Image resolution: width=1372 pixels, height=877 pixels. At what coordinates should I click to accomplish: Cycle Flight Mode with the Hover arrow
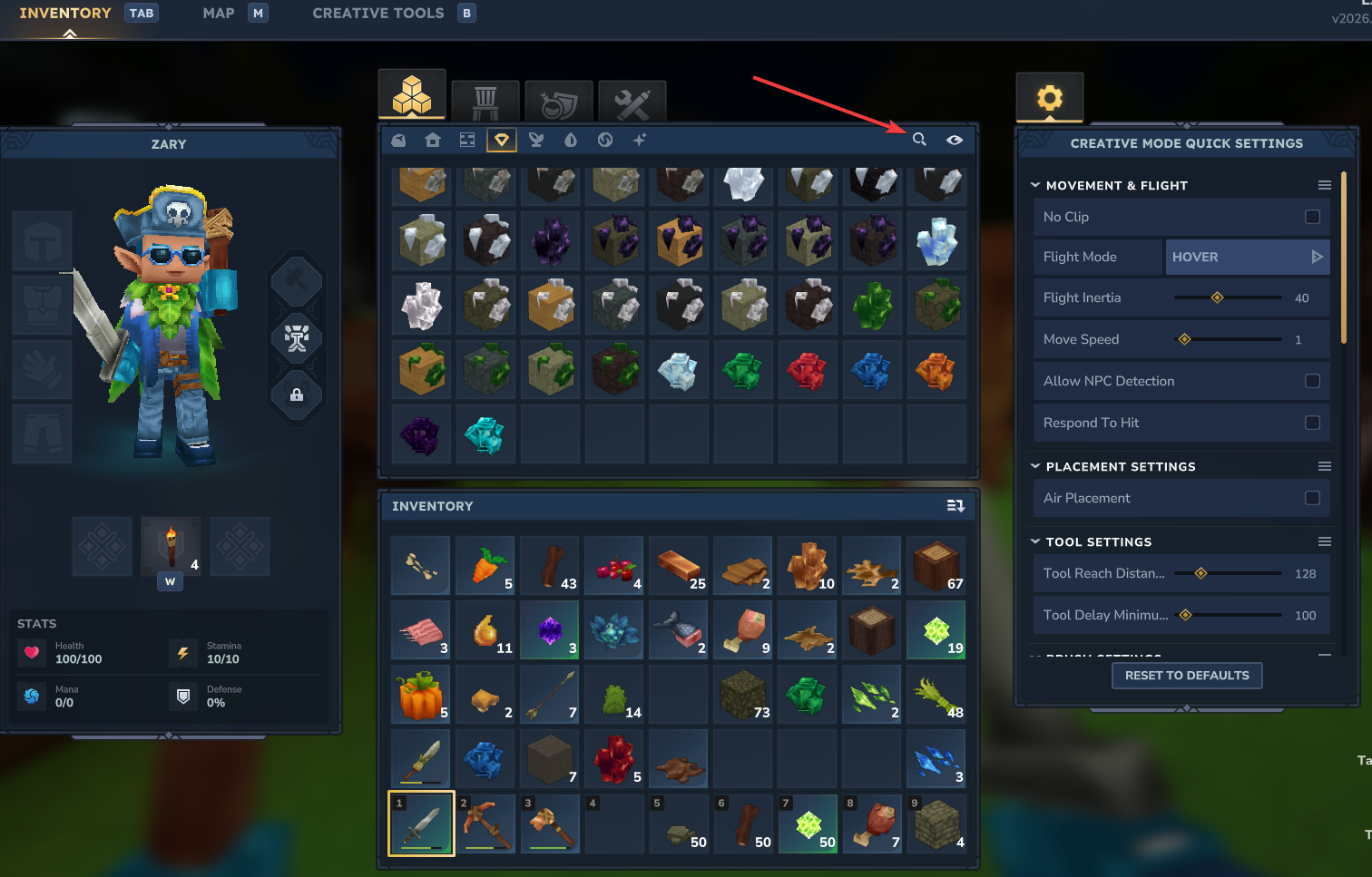pyautogui.click(x=1317, y=257)
